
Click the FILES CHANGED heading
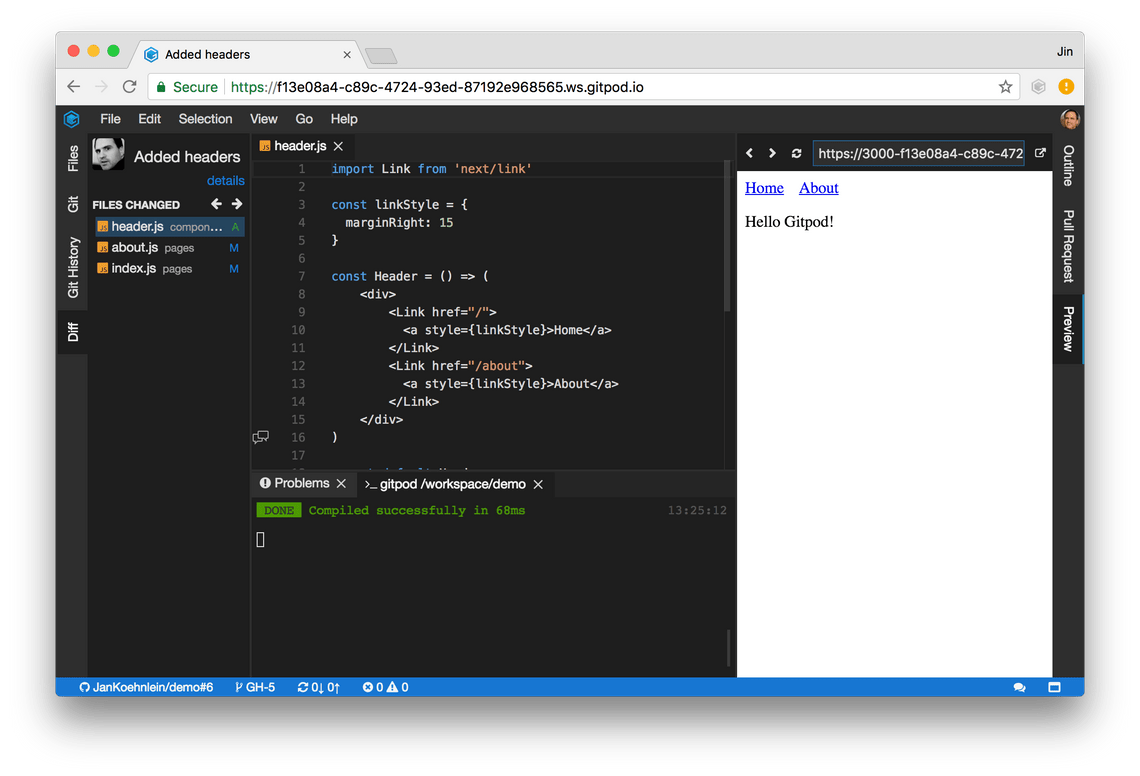[x=136, y=205]
